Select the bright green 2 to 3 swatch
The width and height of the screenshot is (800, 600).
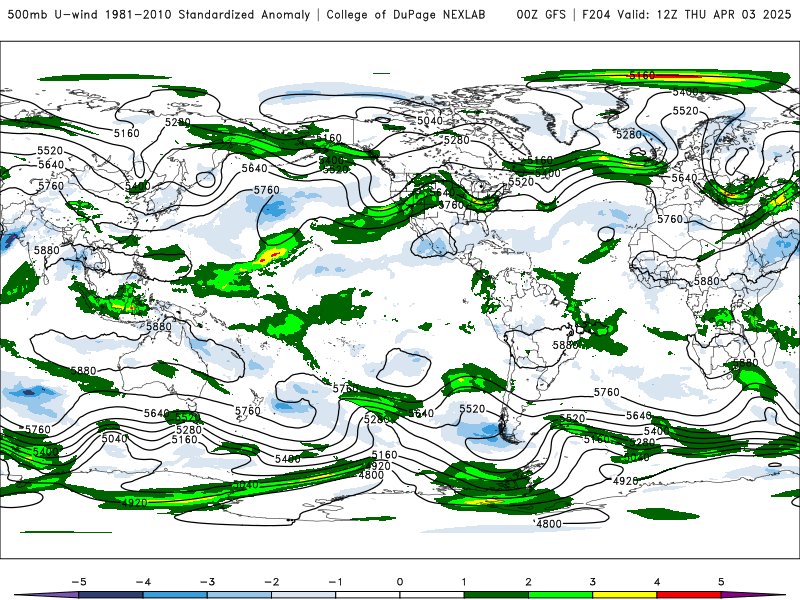561,595
